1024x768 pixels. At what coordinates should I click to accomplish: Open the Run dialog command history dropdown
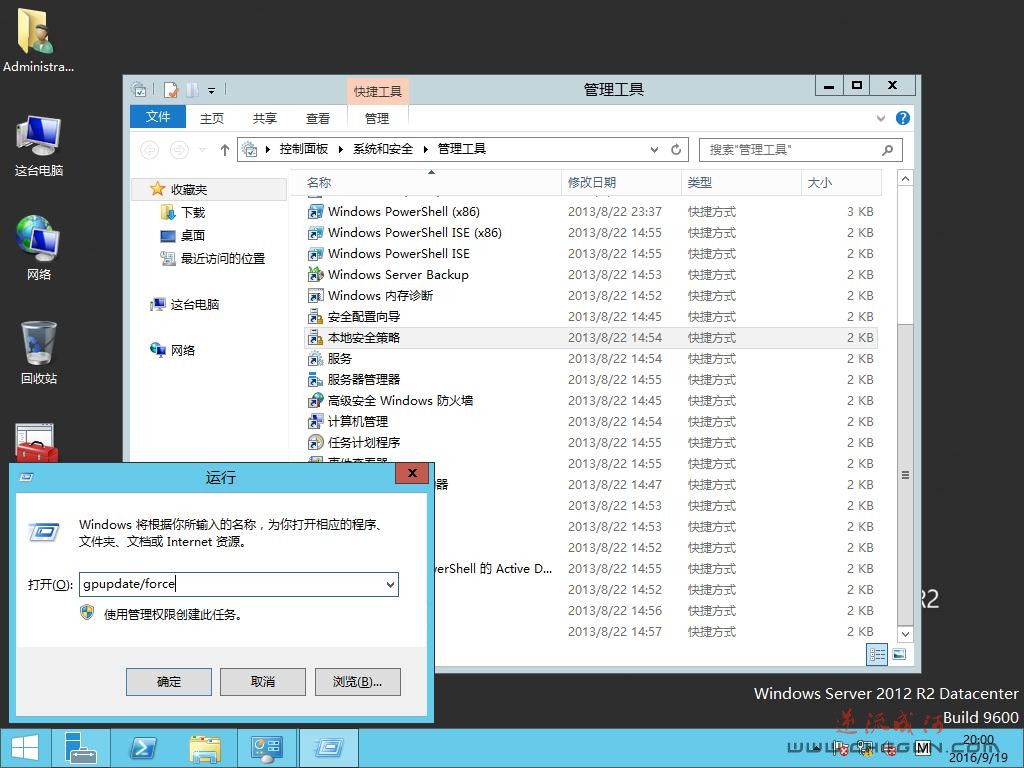coord(391,584)
